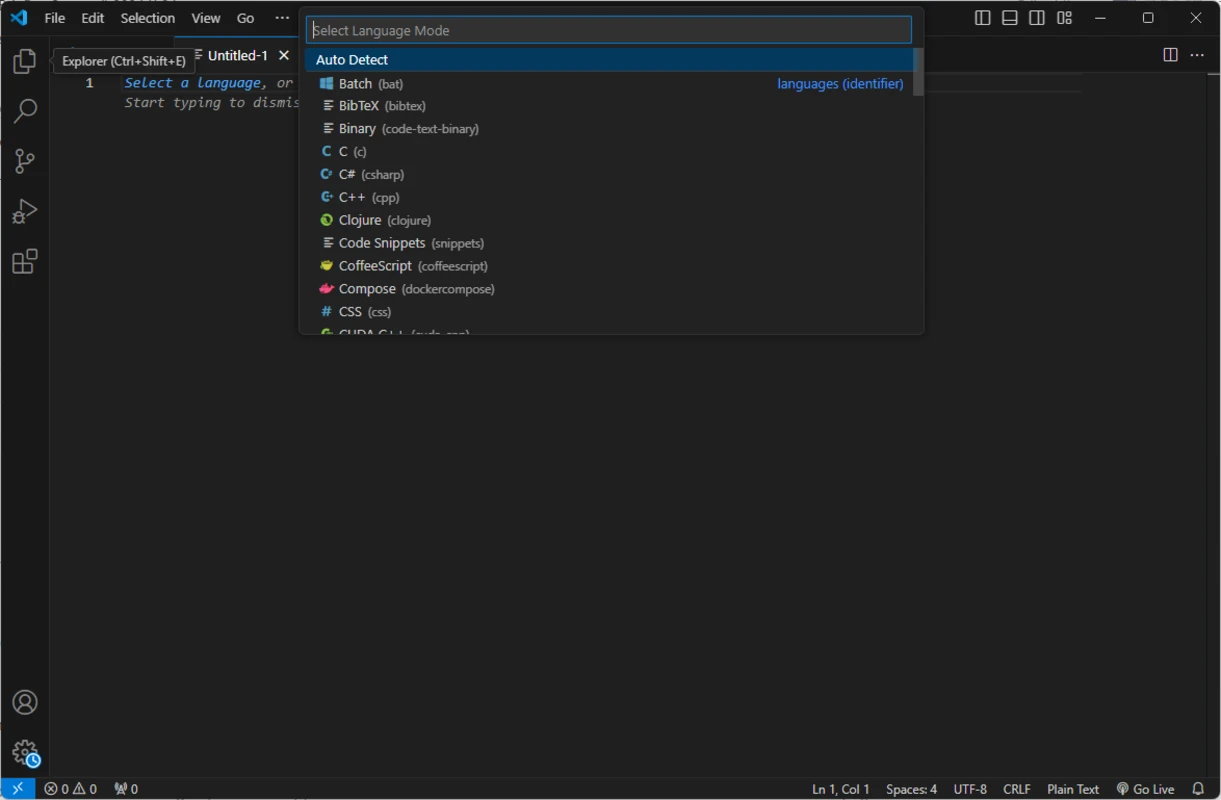
Task: Open the Edit menu
Action: (93, 18)
